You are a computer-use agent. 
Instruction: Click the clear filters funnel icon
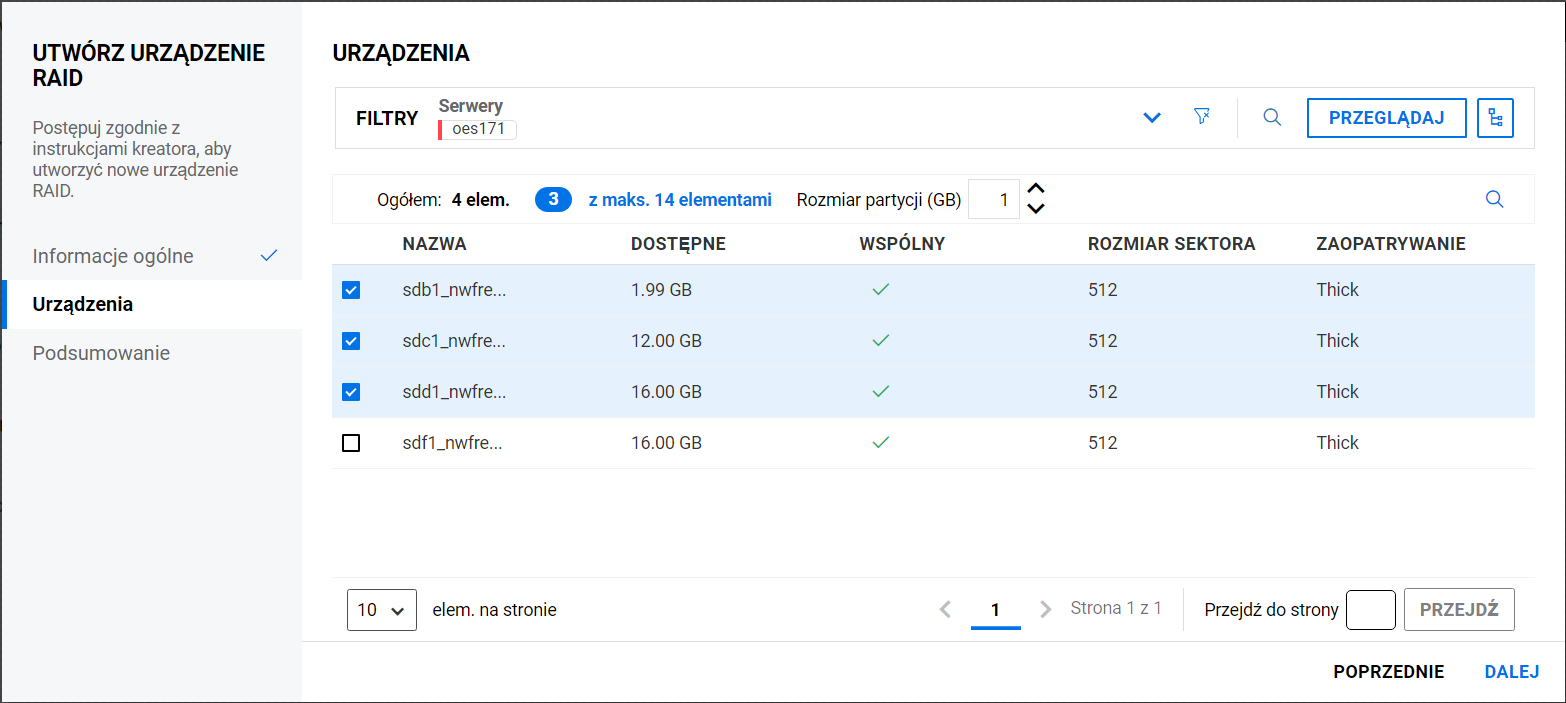pyautogui.click(x=1202, y=117)
